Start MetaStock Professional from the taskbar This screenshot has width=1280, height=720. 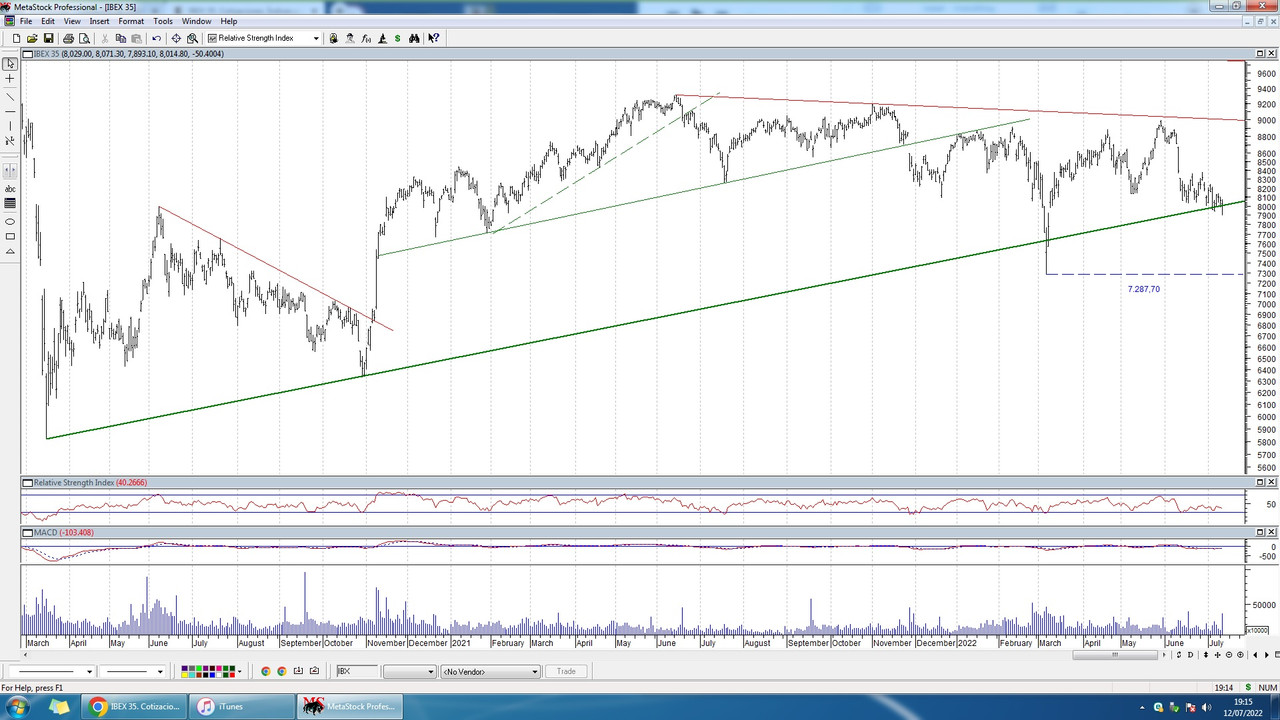(x=349, y=706)
